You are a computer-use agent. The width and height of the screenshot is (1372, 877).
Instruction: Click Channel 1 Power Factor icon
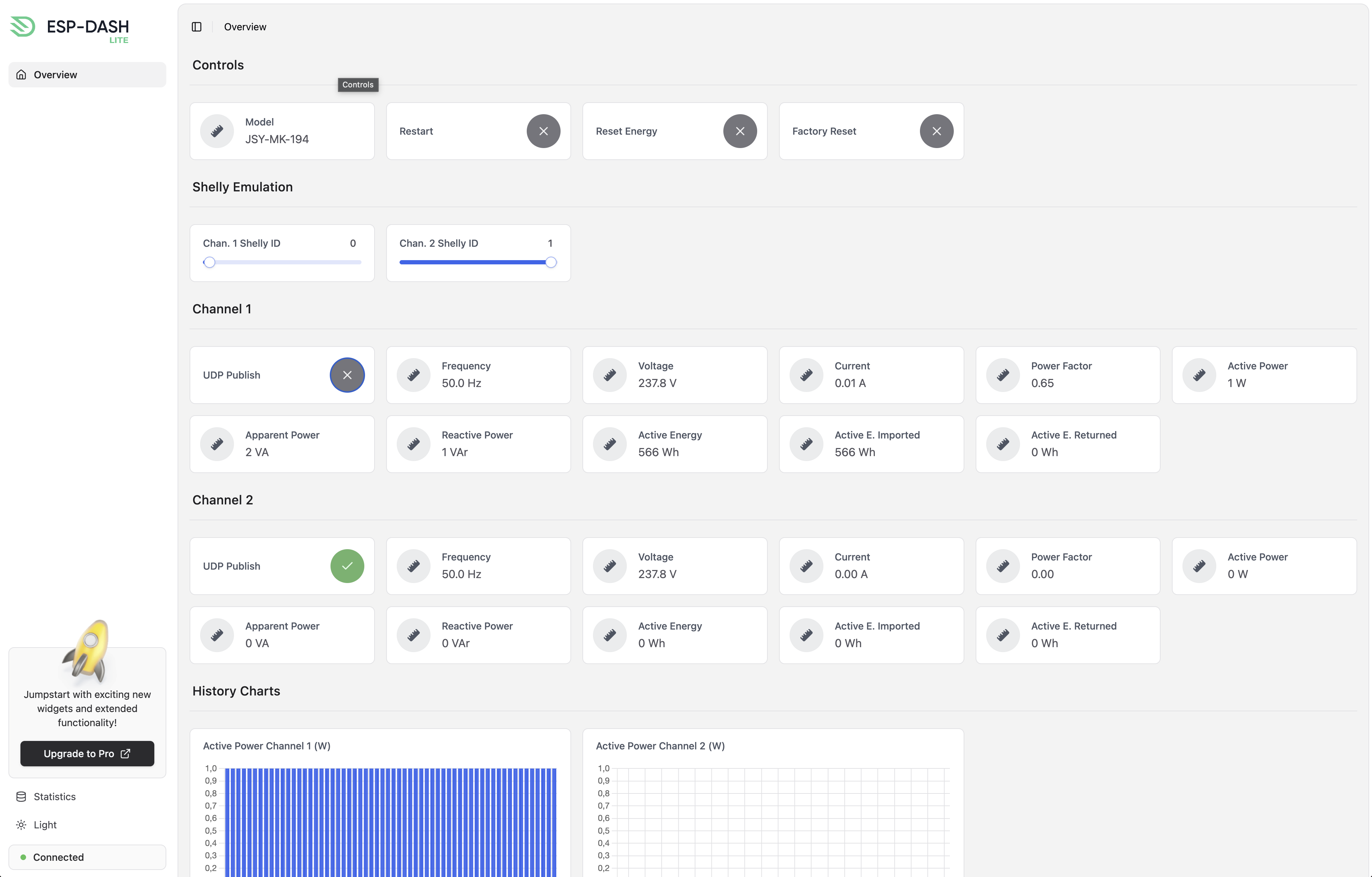[1003, 375]
